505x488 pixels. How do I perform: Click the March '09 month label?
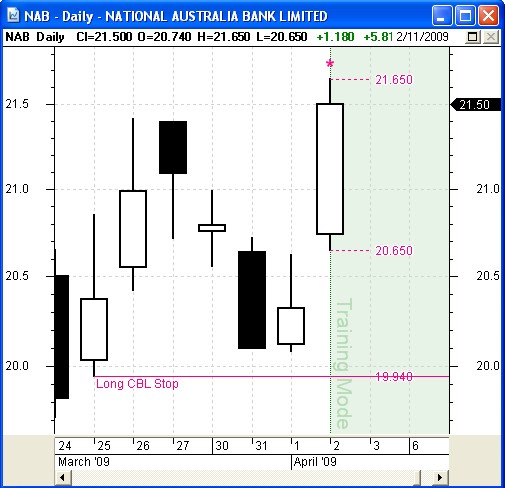(x=84, y=462)
